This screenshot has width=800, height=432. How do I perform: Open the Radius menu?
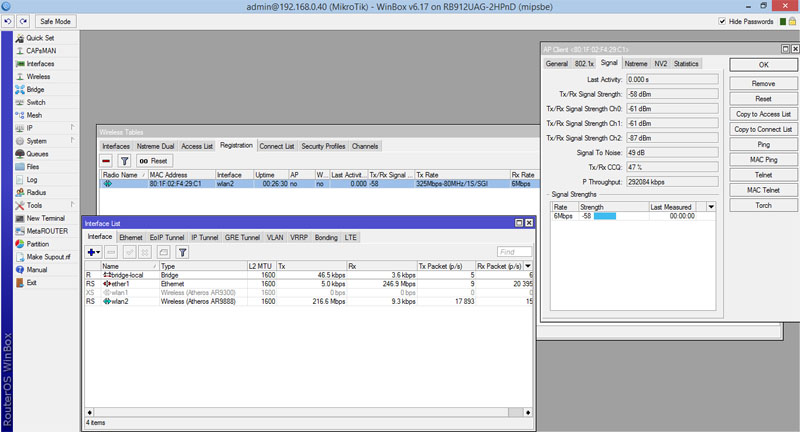[36, 192]
